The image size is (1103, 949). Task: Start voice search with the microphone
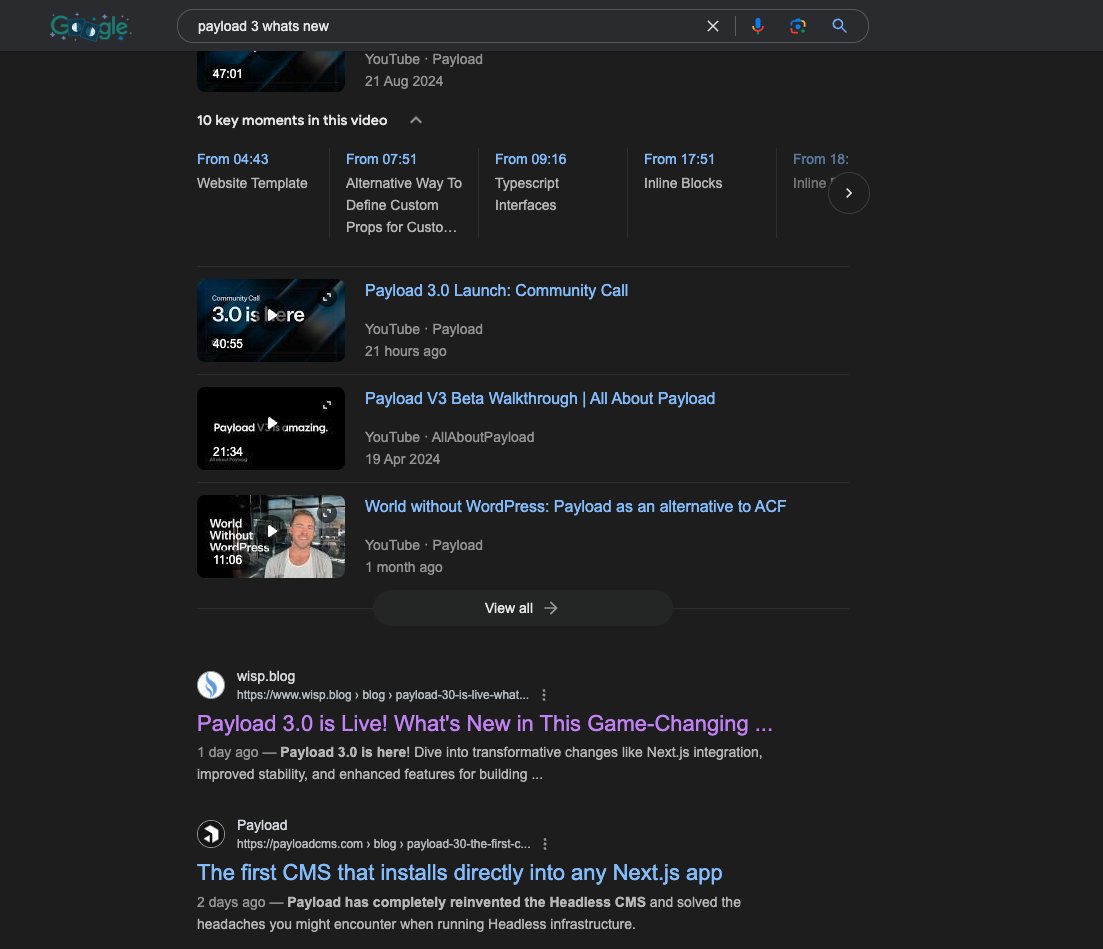pos(758,26)
